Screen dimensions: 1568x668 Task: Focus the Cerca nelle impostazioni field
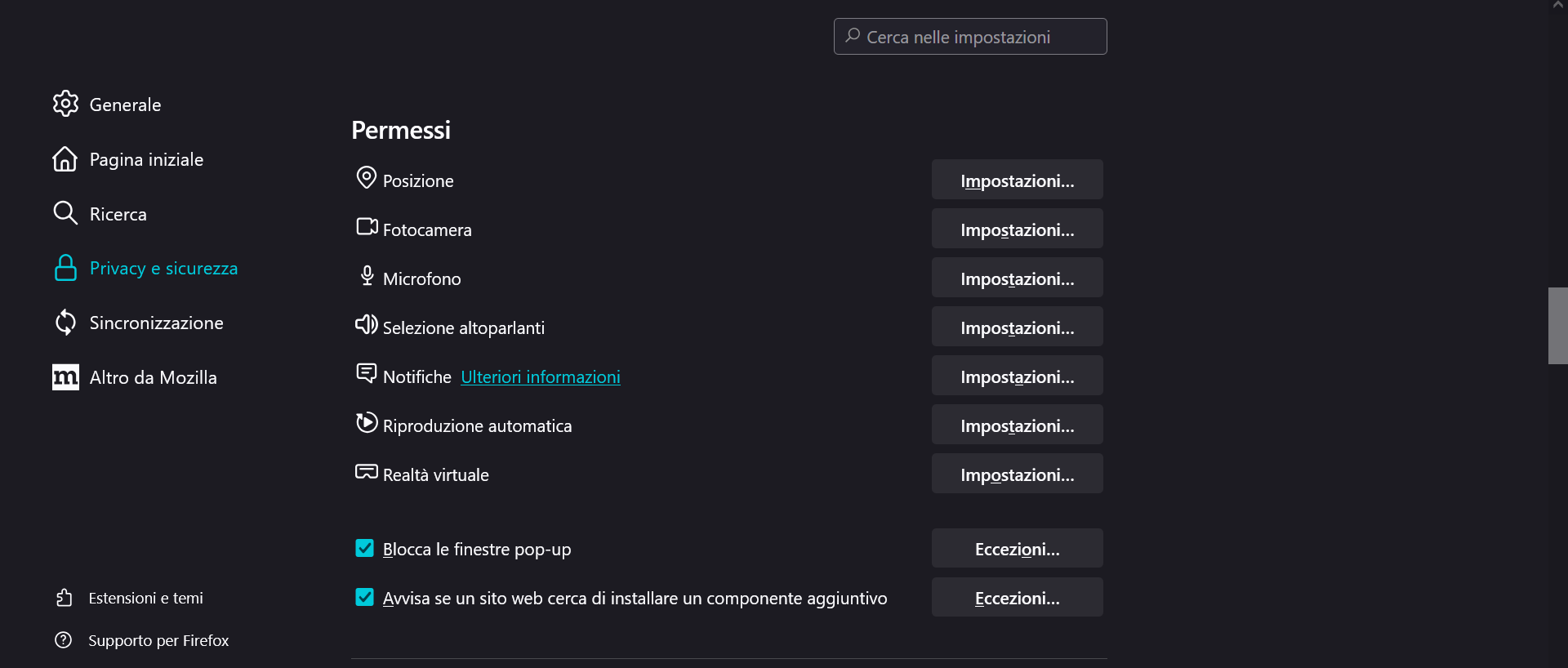[x=970, y=37]
